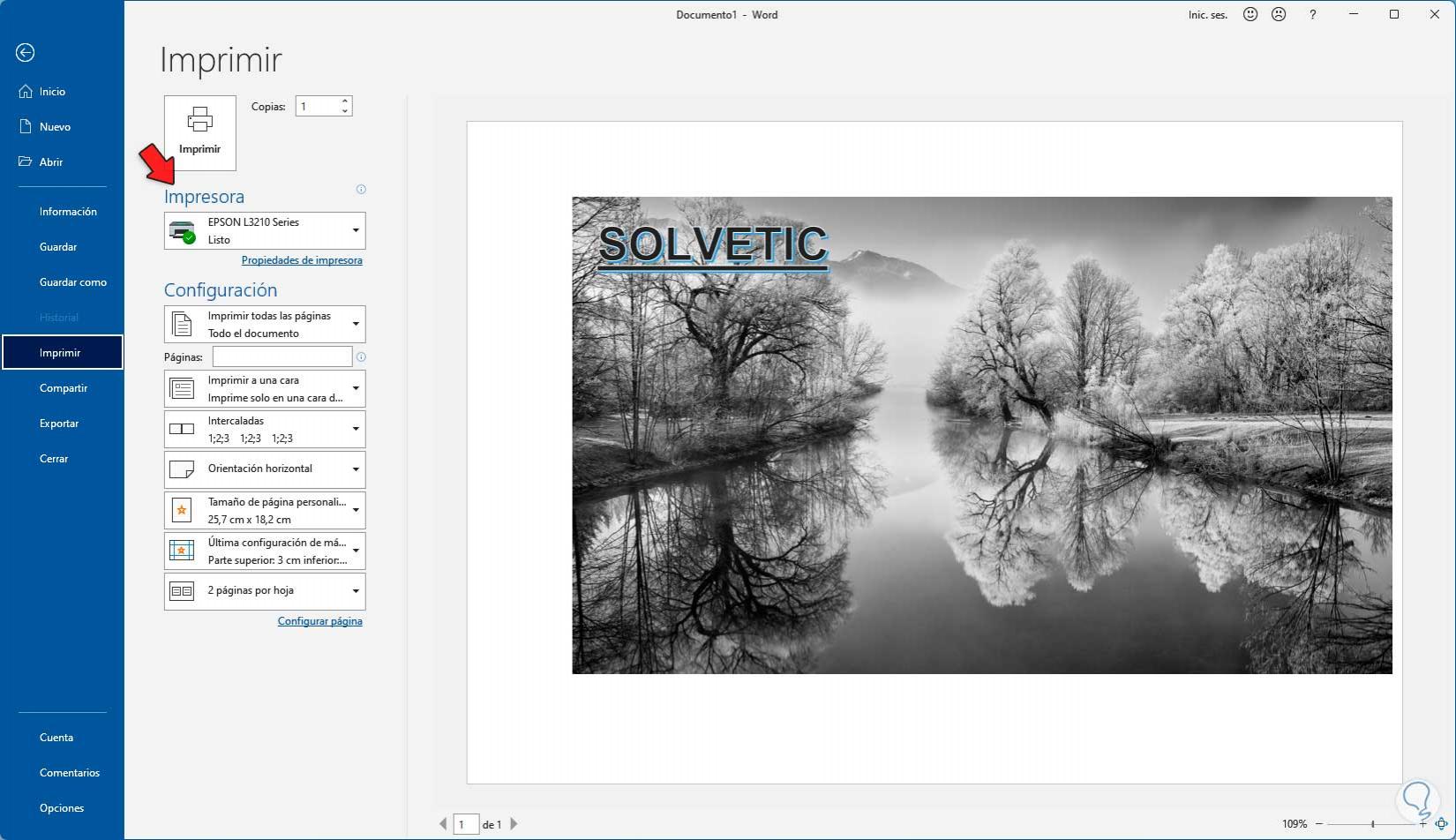Viewport: 1456px width, 840px height.
Task: Click the zoom slider handle
Action: coord(1373,824)
